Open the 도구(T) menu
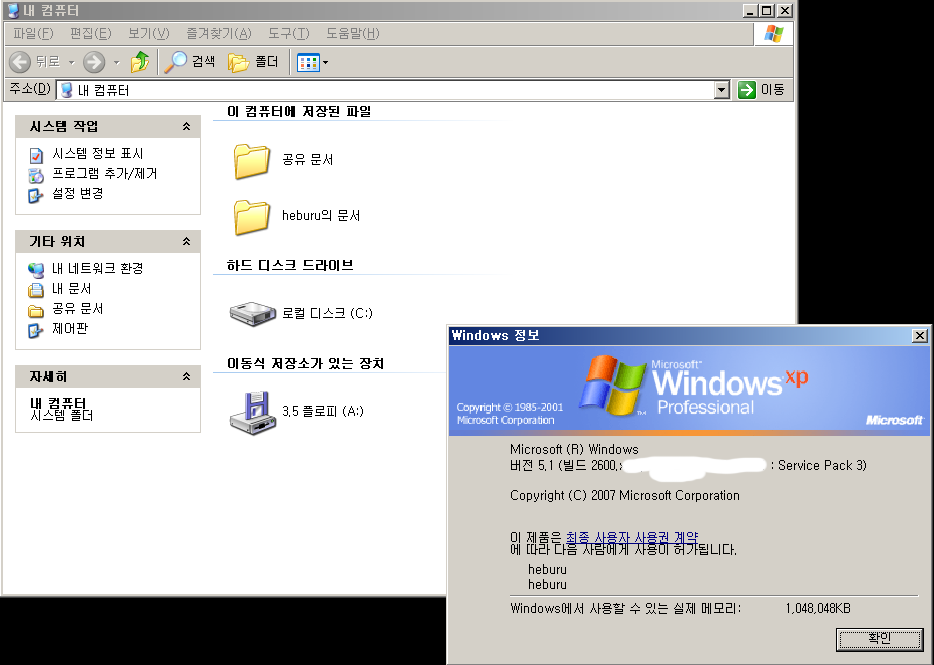The image size is (934, 665). click(288, 34)
